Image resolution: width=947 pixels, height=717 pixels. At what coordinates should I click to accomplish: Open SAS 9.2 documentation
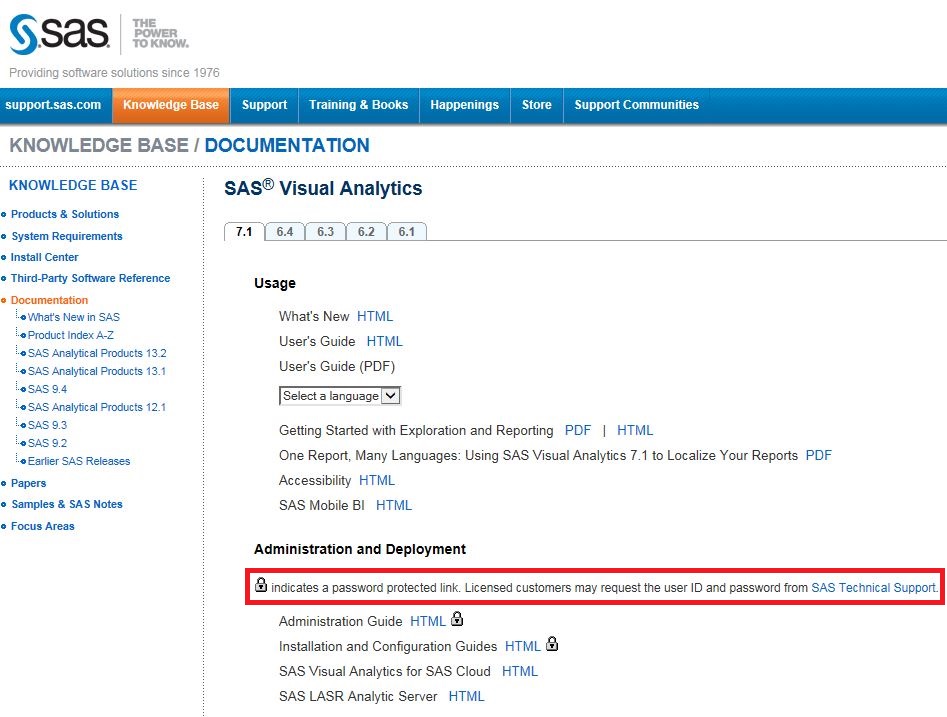click(x=47, y=443)
